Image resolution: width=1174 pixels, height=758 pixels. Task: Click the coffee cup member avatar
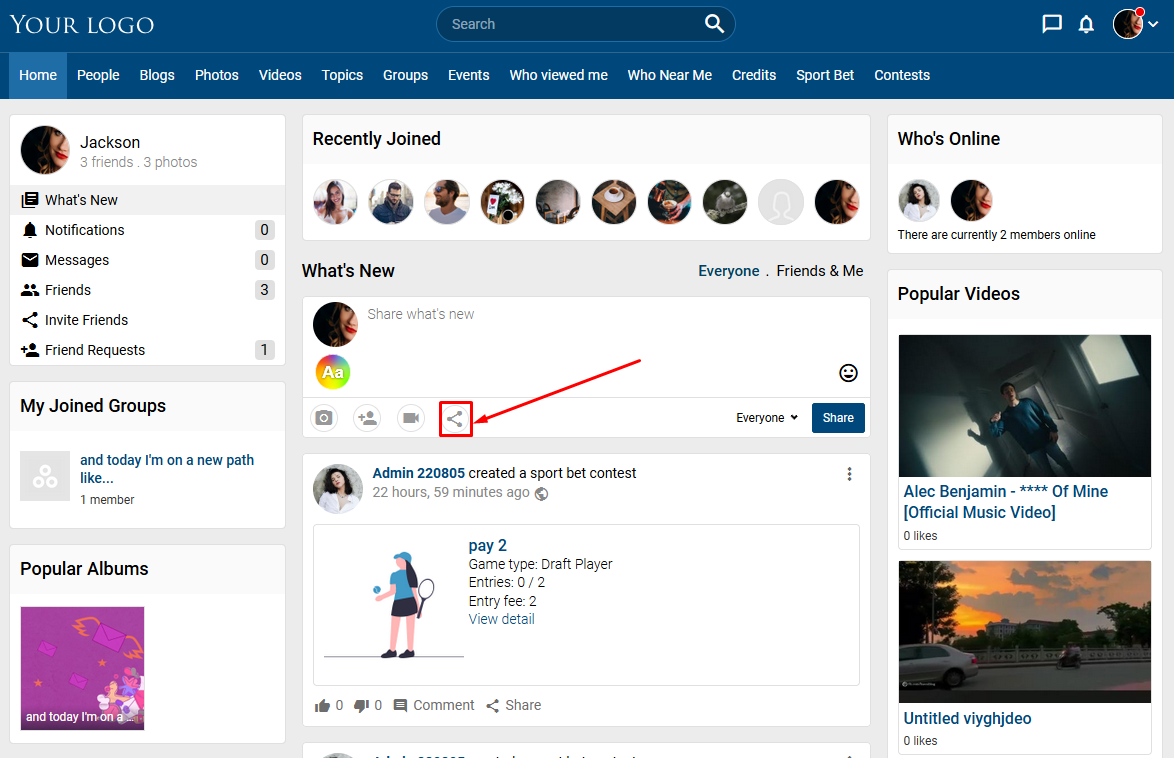[x=614, y=202]
